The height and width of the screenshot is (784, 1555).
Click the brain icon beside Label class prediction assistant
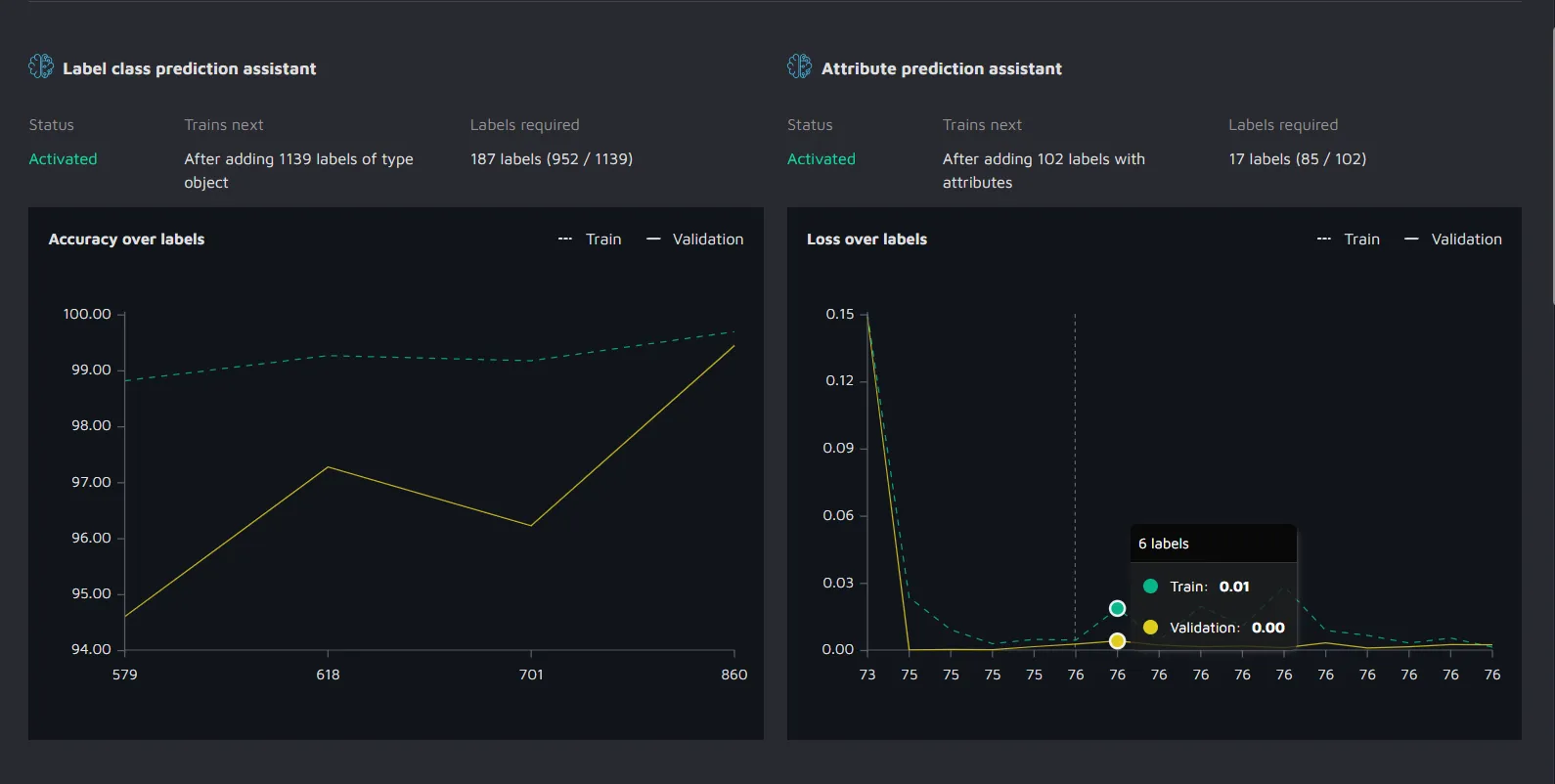[x=41, y=66]
